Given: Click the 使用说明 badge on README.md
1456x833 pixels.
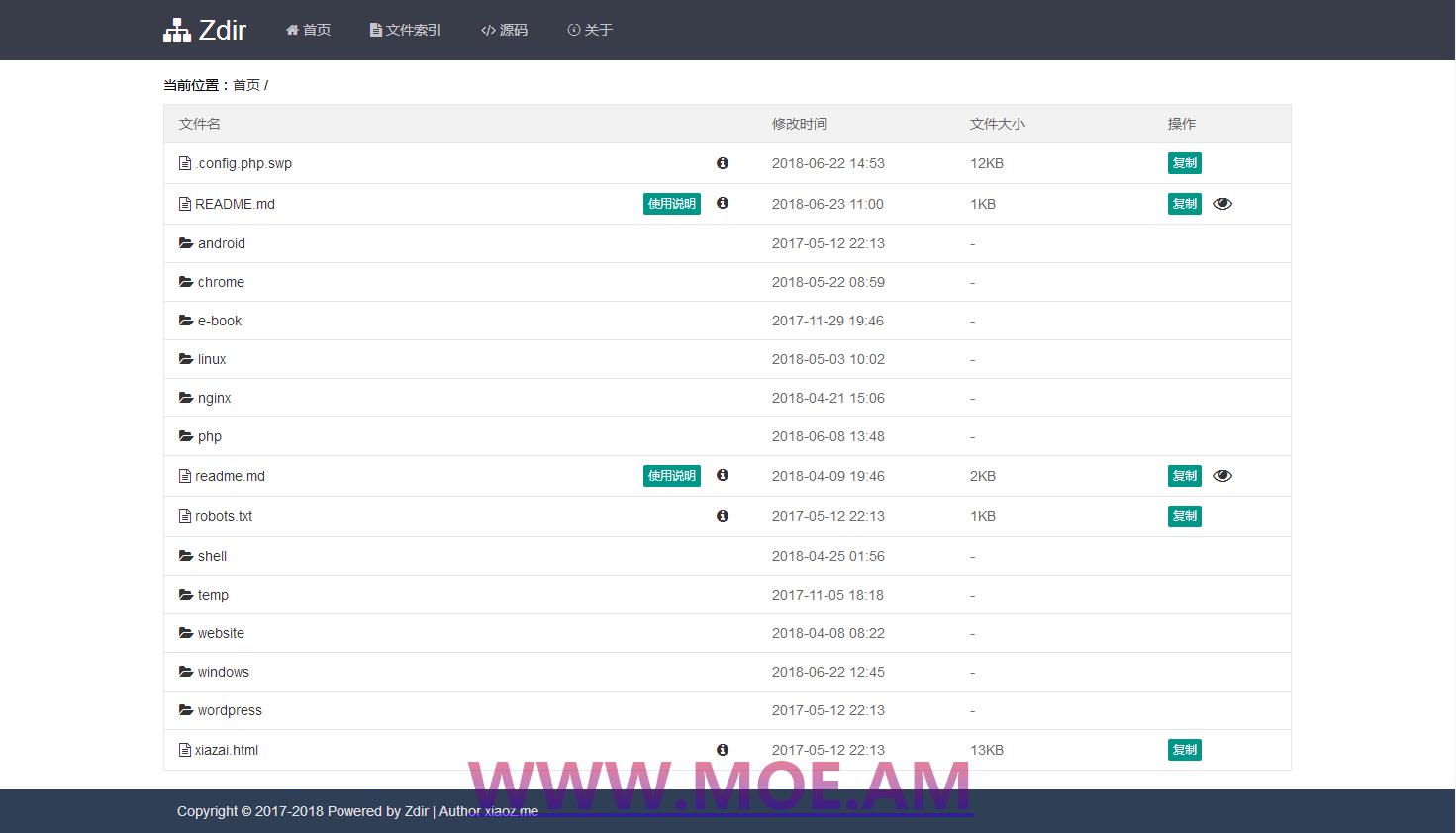Looking at the screenshot, I should [x=672, y=204].
